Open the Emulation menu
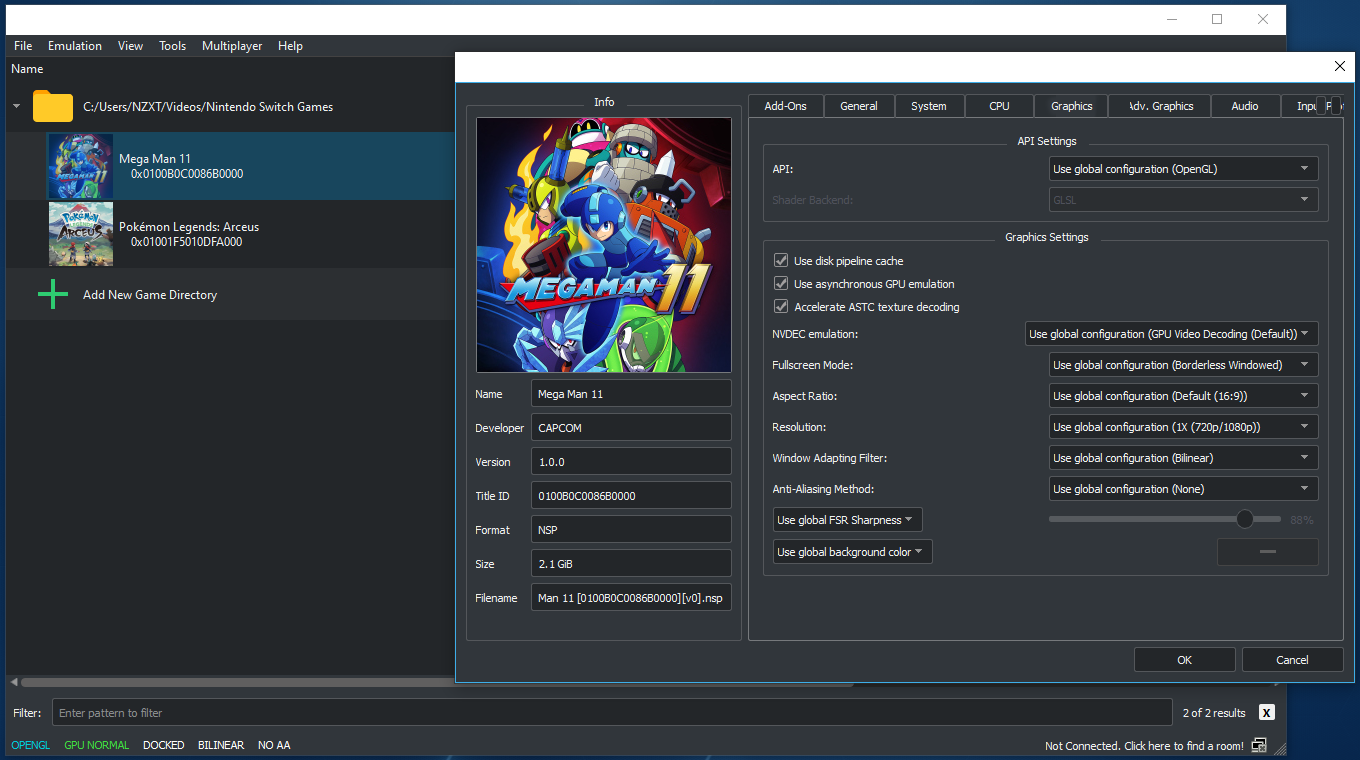The image size is (1360, 760). [75, 46]
